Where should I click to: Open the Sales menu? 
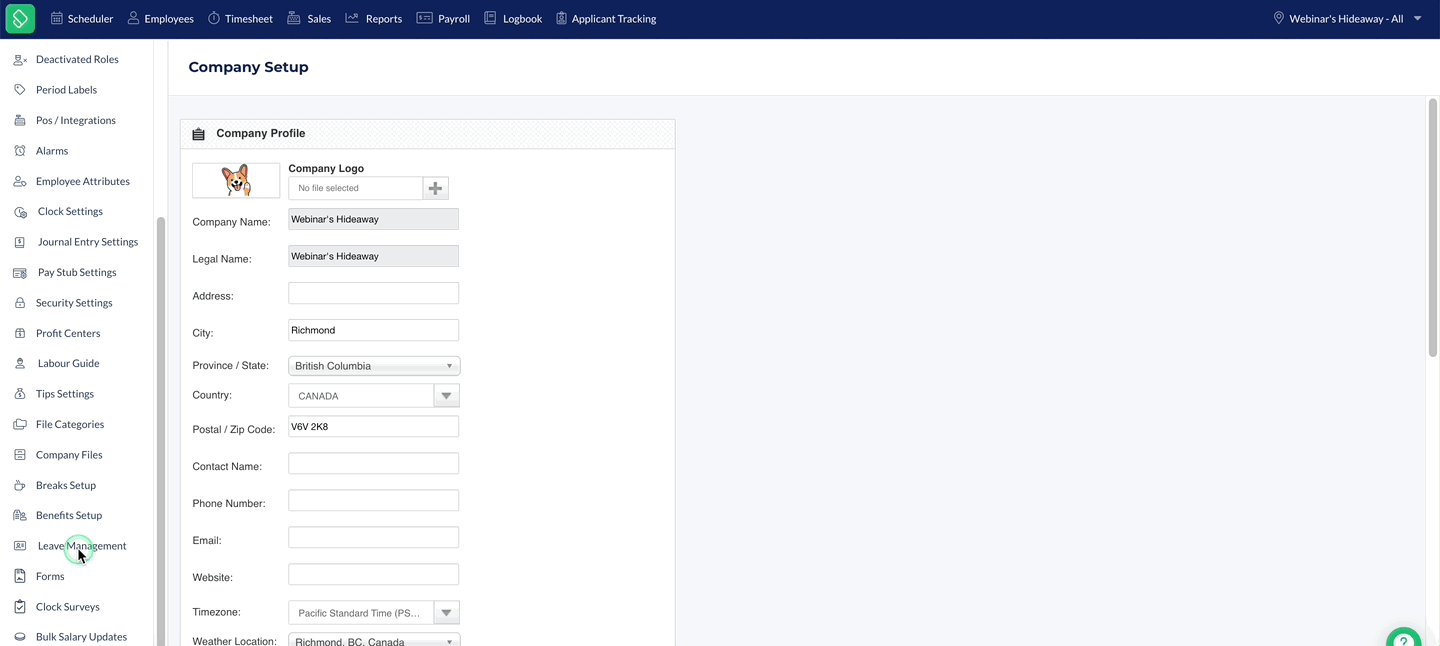309,19
